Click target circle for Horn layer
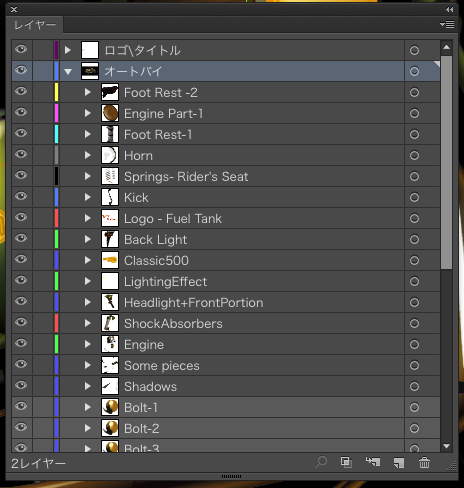The image size is (464, 488). click(414, 155)
